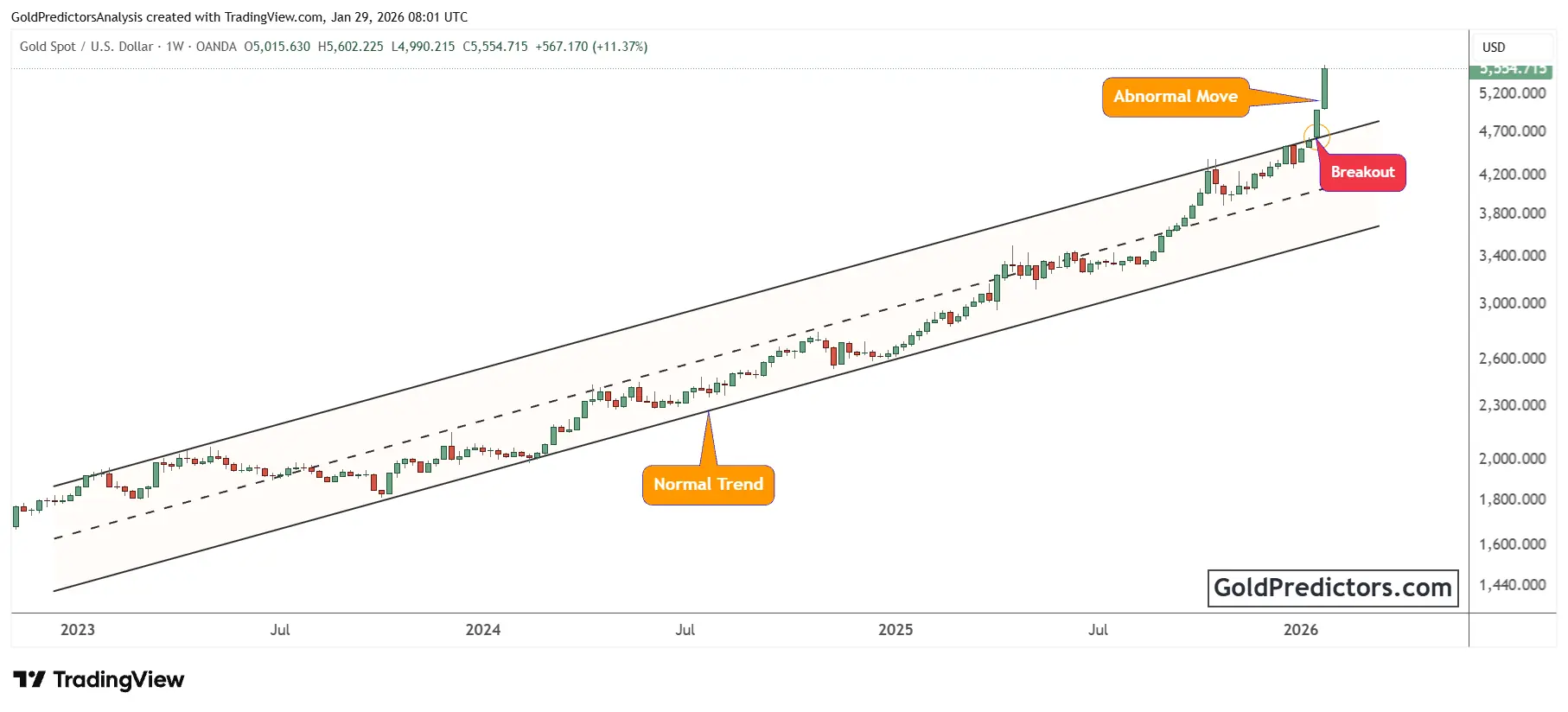
Task: Select the 4,700.000 price level label
Action: (x=1513, y=131)
